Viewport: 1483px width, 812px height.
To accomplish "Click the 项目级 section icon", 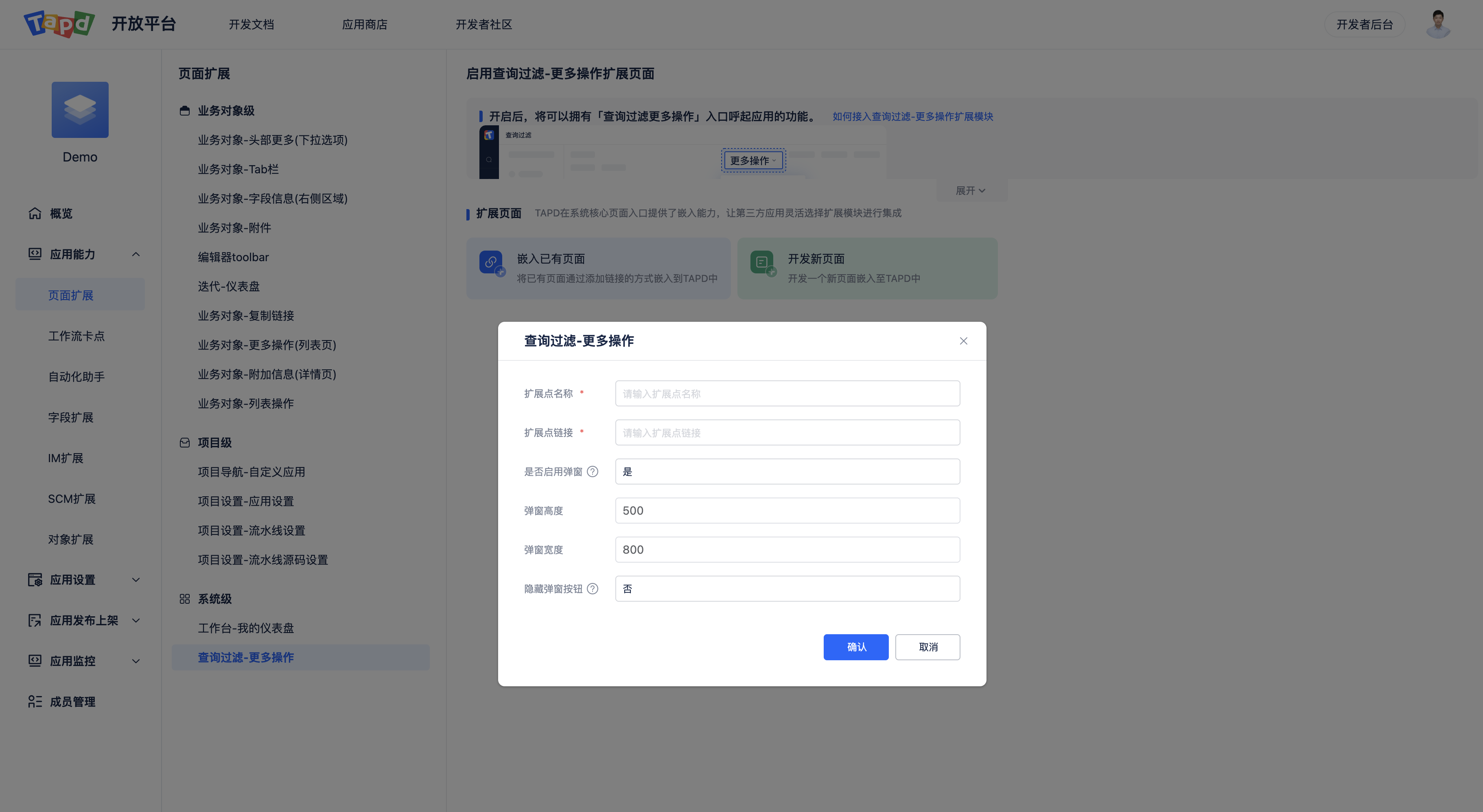I will tap(184, 442).
